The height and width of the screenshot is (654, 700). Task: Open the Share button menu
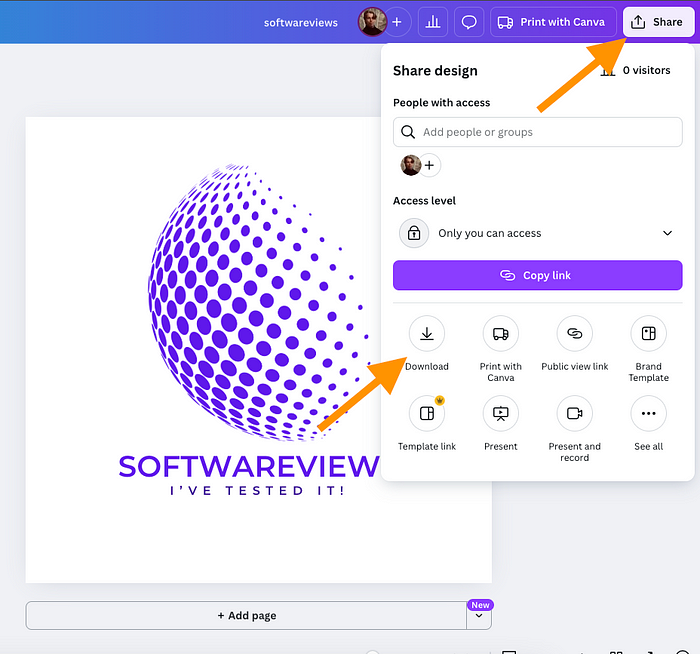point(658,22)
